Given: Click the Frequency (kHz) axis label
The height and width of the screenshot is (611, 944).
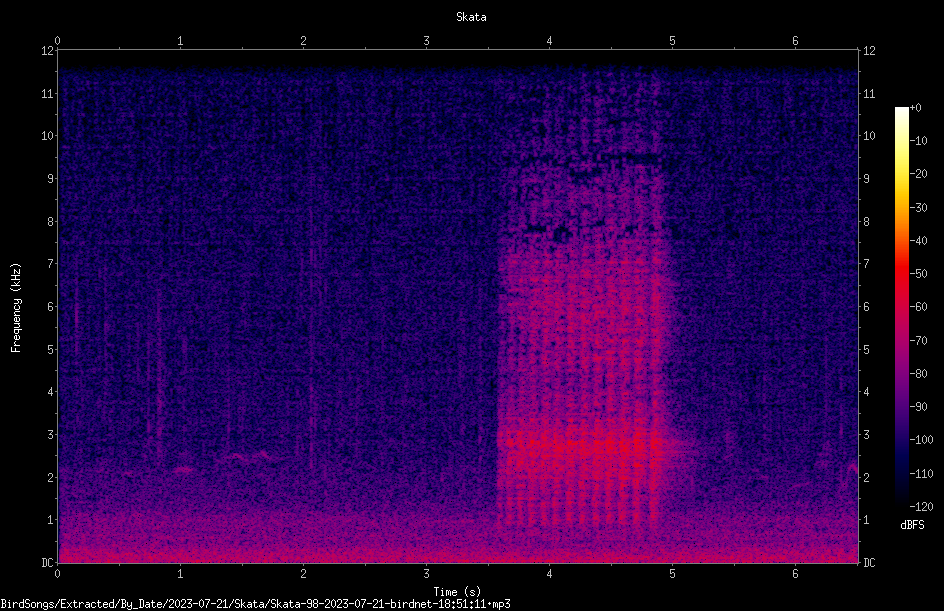Looking at the screenshot, I should click(x=16, y=308).
